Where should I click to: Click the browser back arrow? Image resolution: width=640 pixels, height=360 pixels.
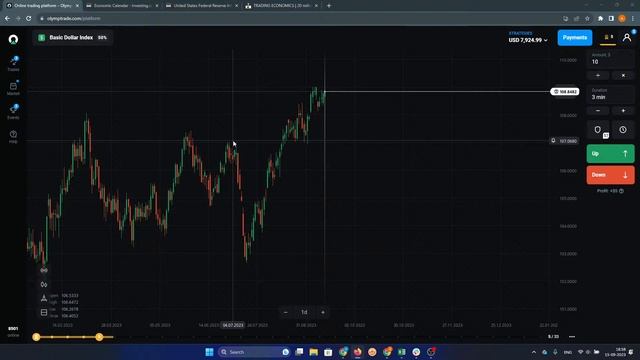[x=7, y=18]
